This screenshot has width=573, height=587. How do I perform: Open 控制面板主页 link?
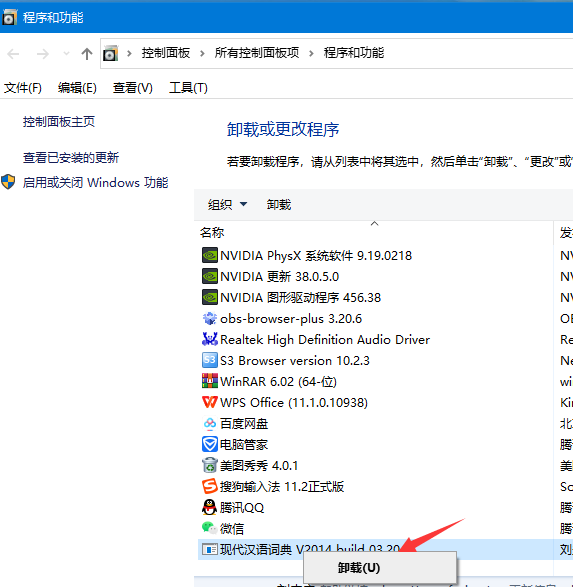point(59,122)
